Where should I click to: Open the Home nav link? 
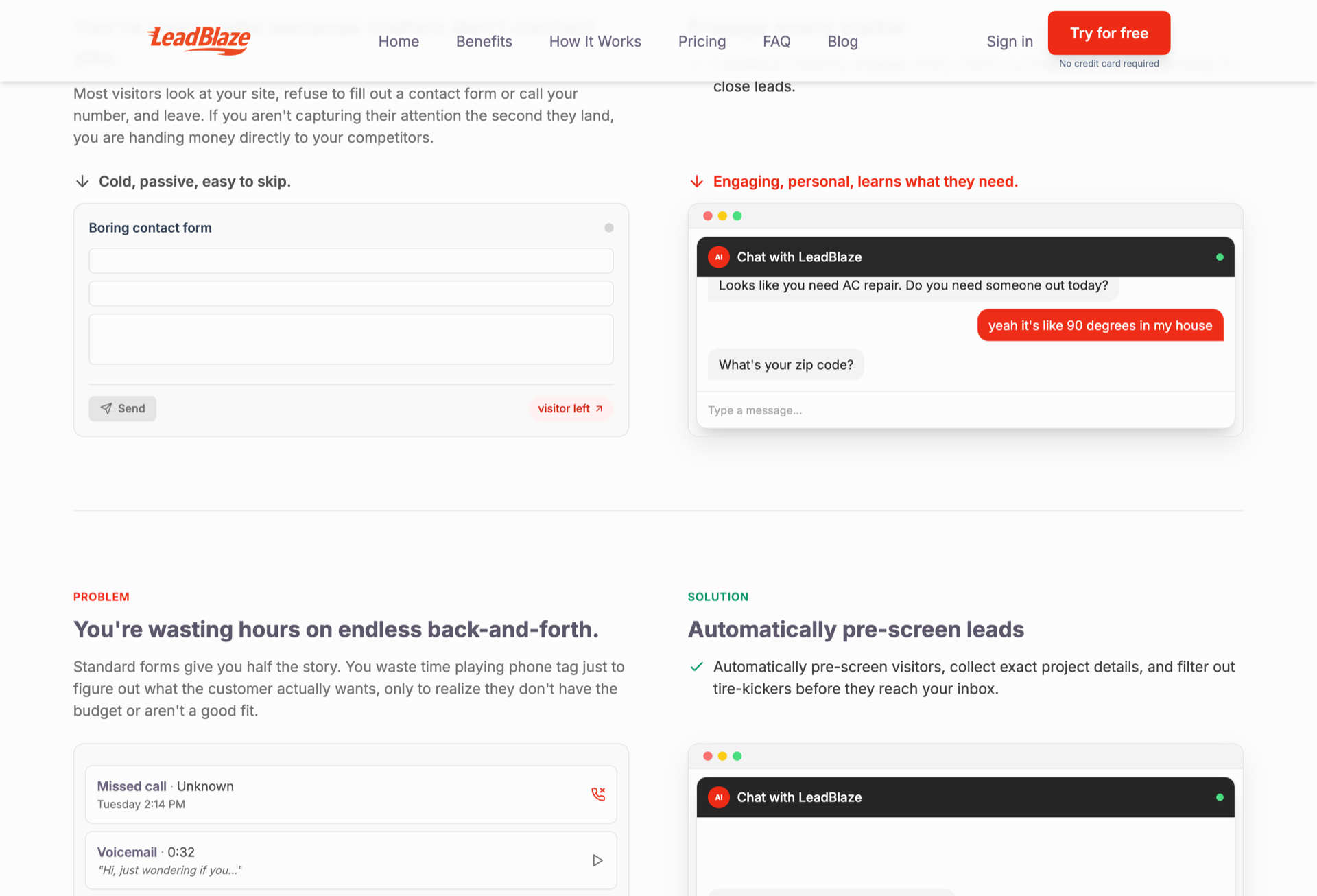[399, 41]
